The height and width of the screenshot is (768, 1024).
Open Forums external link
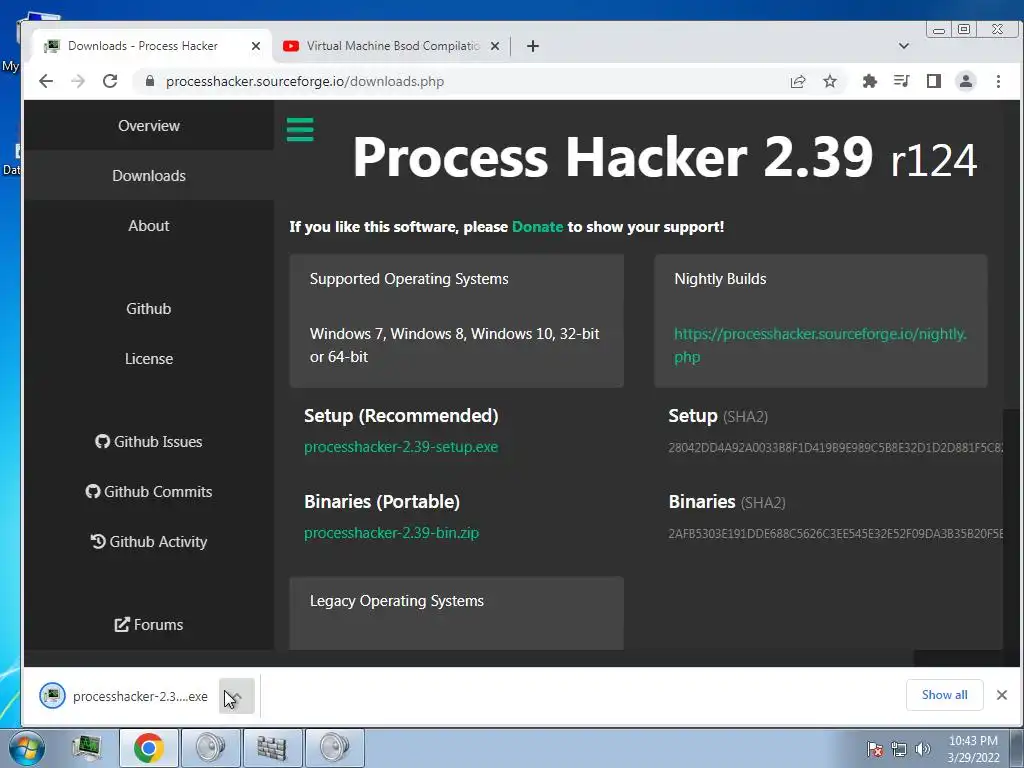tap(149, 624)
